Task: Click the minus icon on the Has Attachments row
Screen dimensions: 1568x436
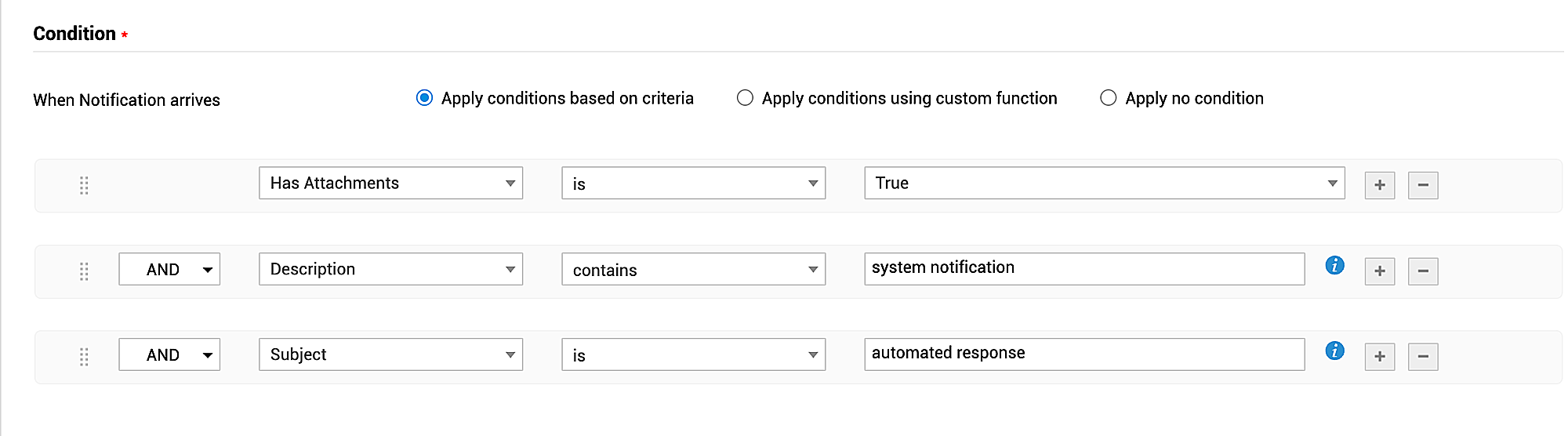Action: coord(1422,185)
